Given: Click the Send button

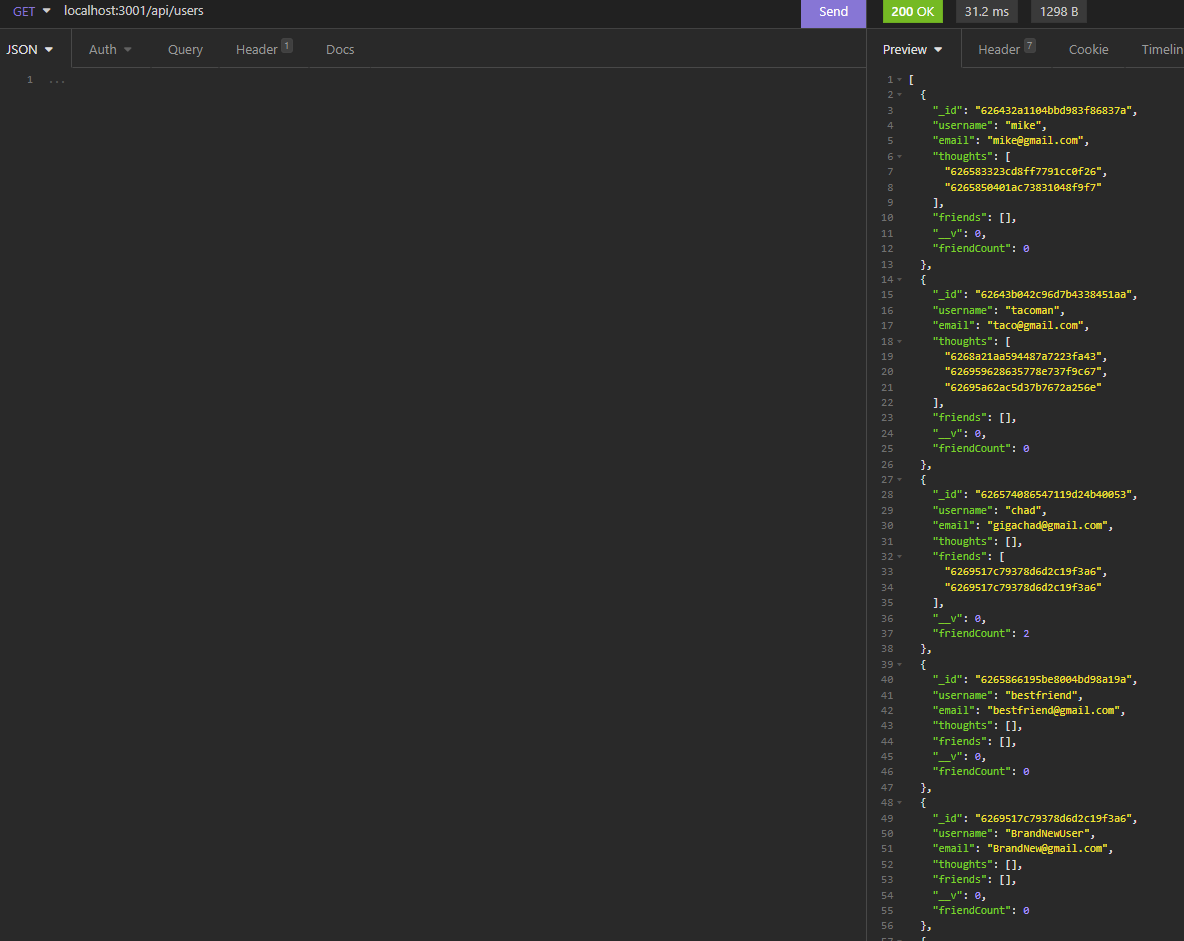Looking at the screenshot, I should click(833, 12).
